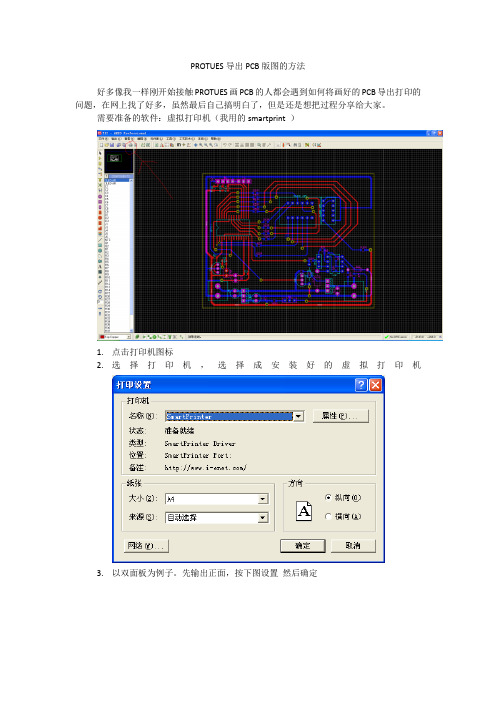Screen dimensions: 496x702
Task: Click the text 点击打印机图标
Action: 142,352
